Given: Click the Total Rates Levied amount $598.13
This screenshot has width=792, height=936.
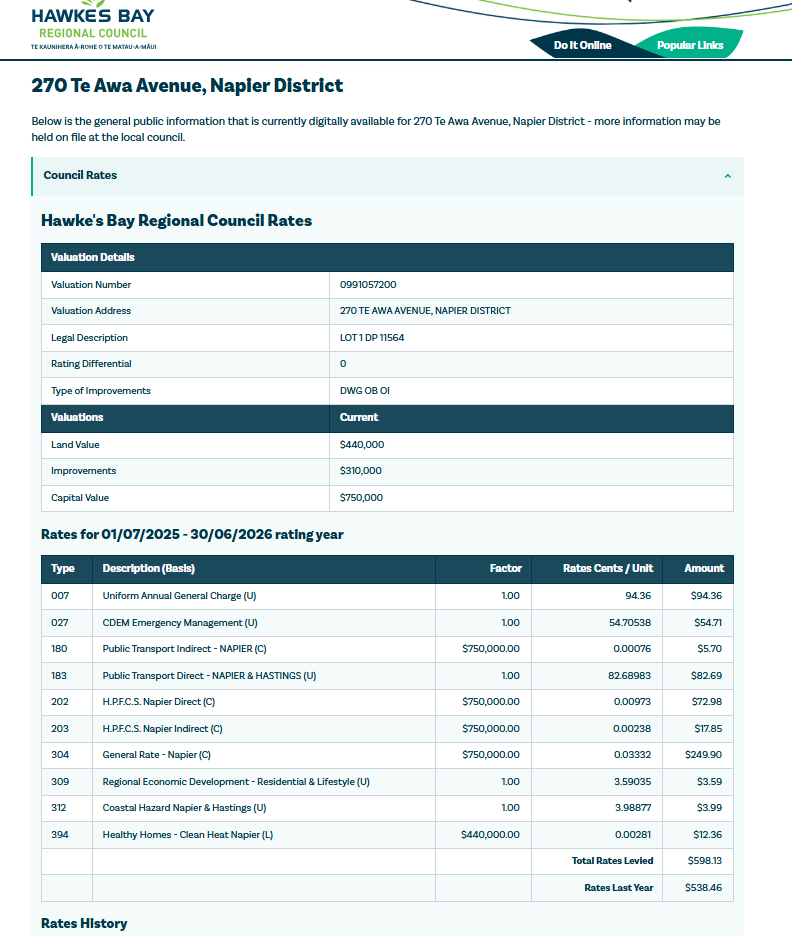Looking at the screenshot, I should point(704,861).
